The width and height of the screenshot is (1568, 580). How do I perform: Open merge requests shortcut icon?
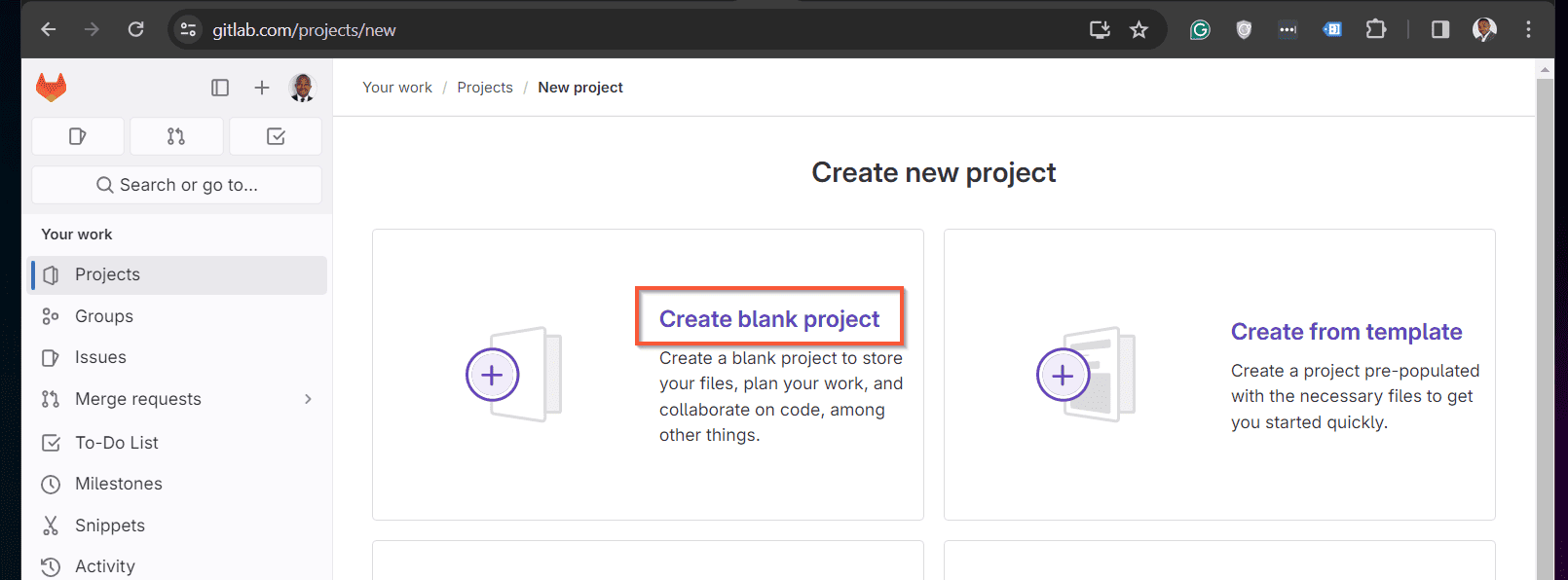(x=176, y=136)
